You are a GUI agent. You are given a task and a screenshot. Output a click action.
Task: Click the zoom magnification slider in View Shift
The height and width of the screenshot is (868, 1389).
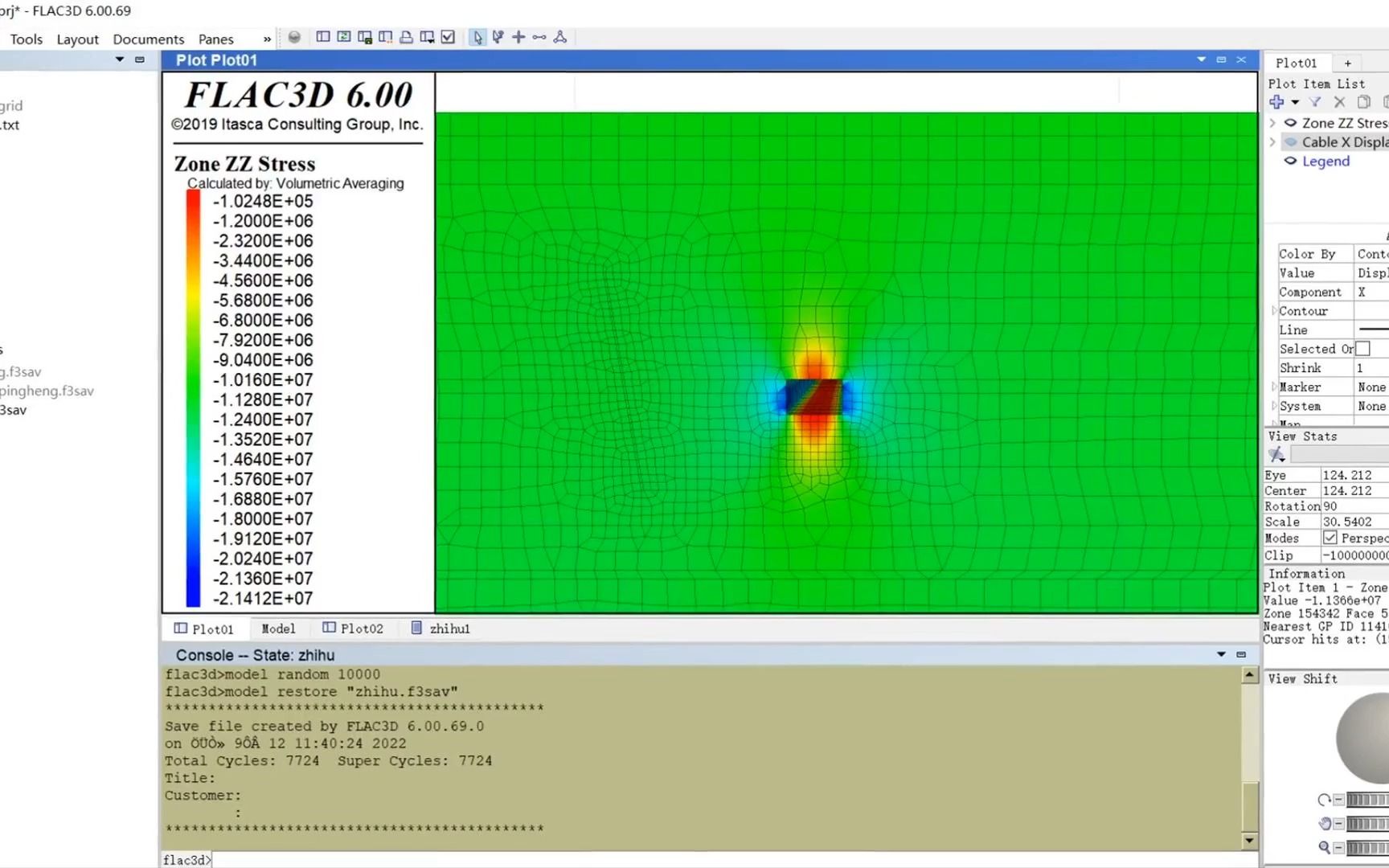click(1367, 847)
